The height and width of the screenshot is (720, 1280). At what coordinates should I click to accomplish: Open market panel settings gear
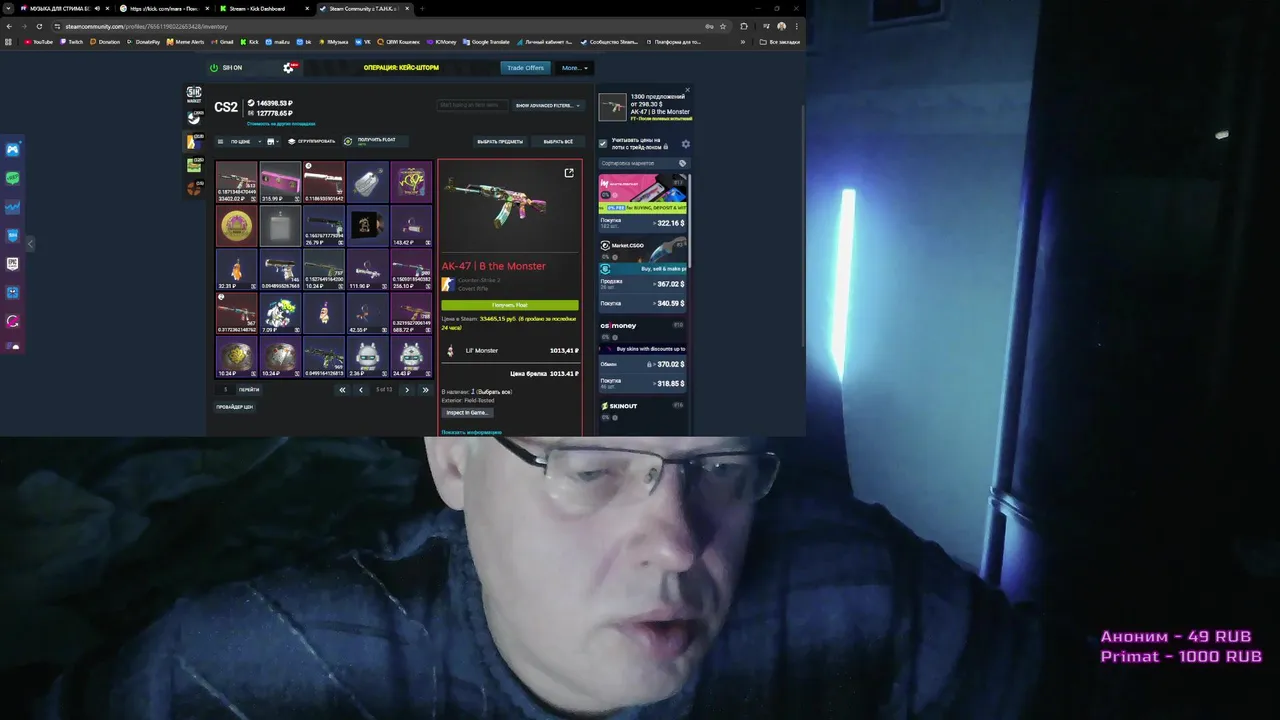(x=685, y=144)
